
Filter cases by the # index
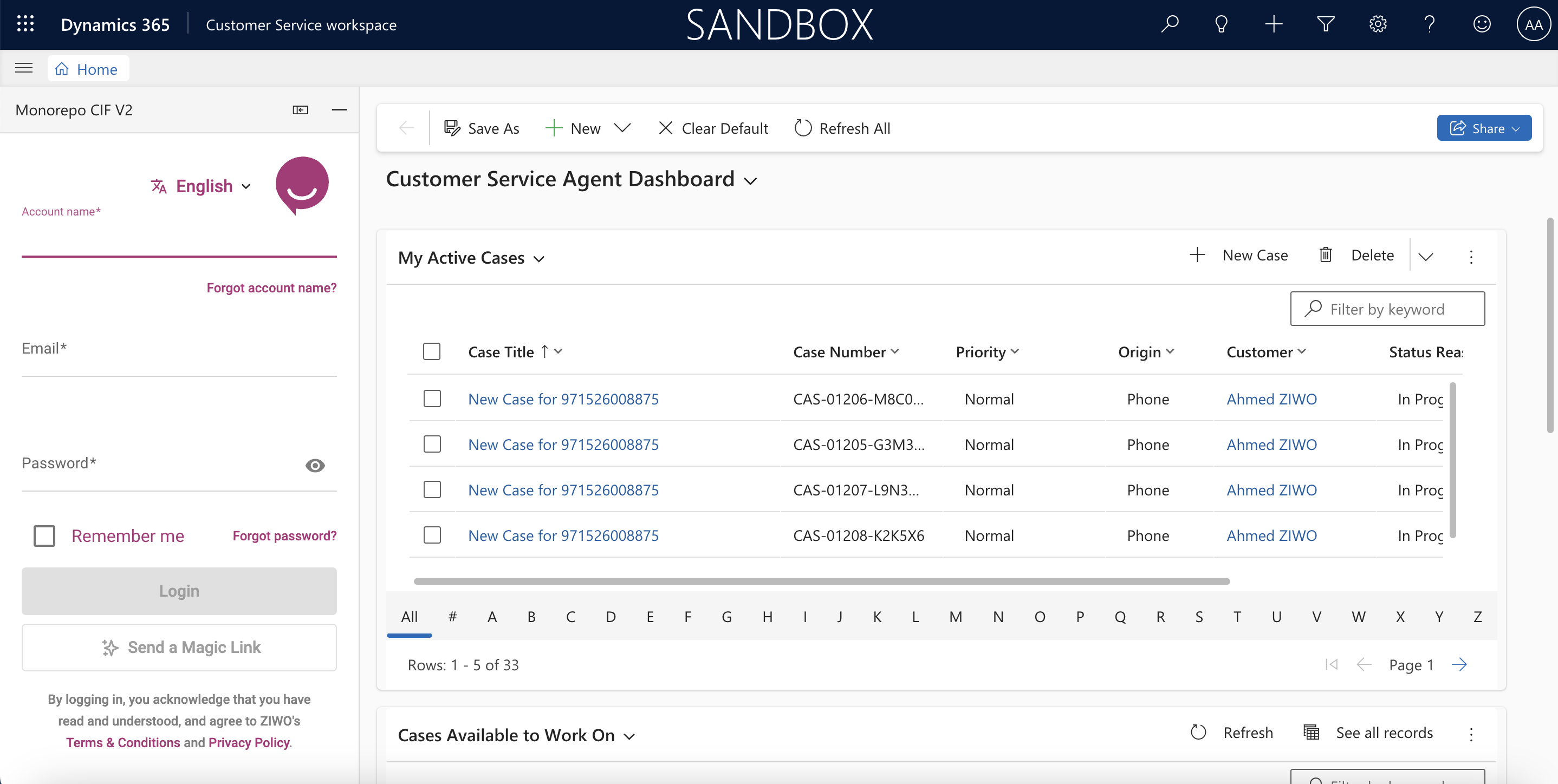click(452, 617)
